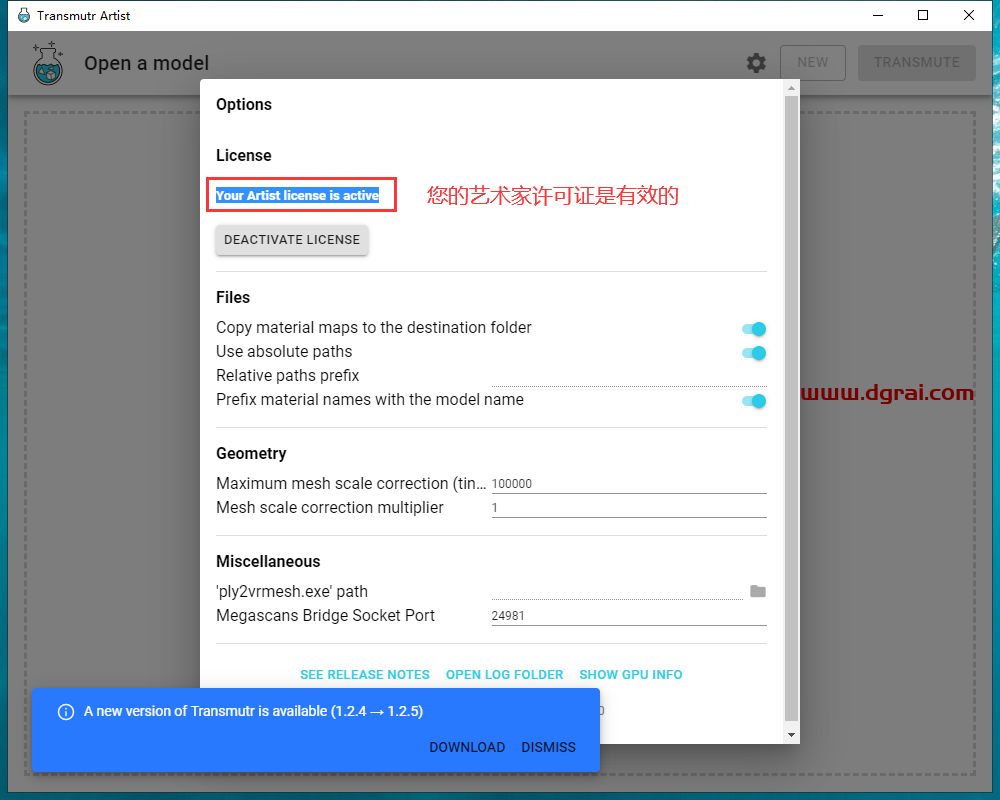The image size is (1000, 800).
Task: Click the 'Miscellaneous' section heading
Action: pyautogui.click(x=268, y=561)
